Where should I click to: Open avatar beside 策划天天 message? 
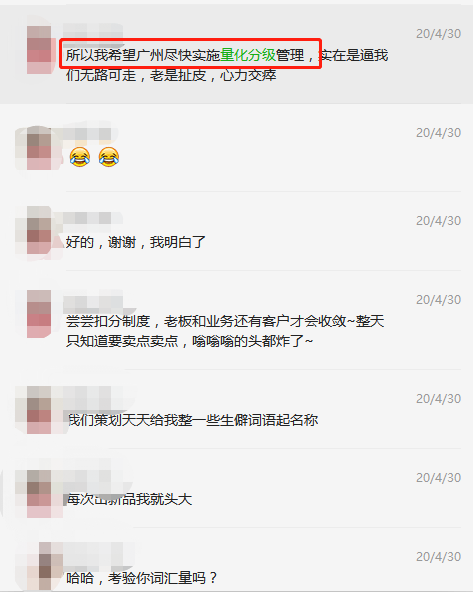39,410
